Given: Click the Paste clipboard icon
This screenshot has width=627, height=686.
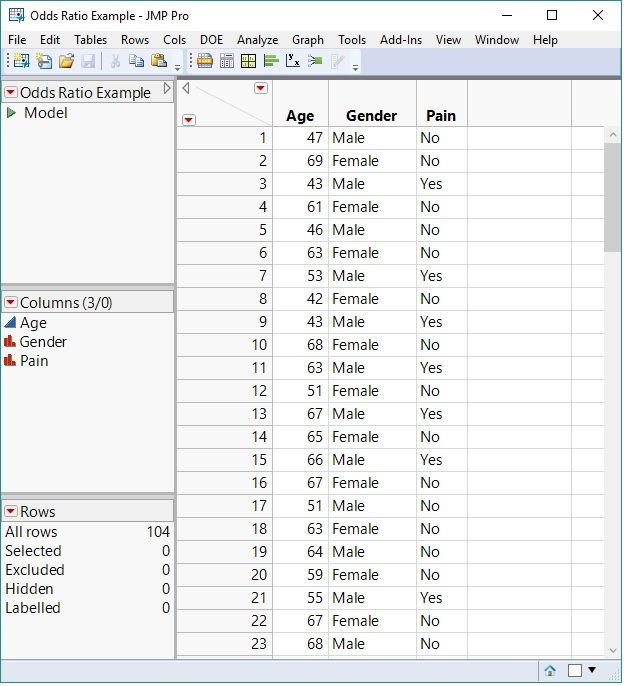Looking at the screenshot, I should [158, 61].
